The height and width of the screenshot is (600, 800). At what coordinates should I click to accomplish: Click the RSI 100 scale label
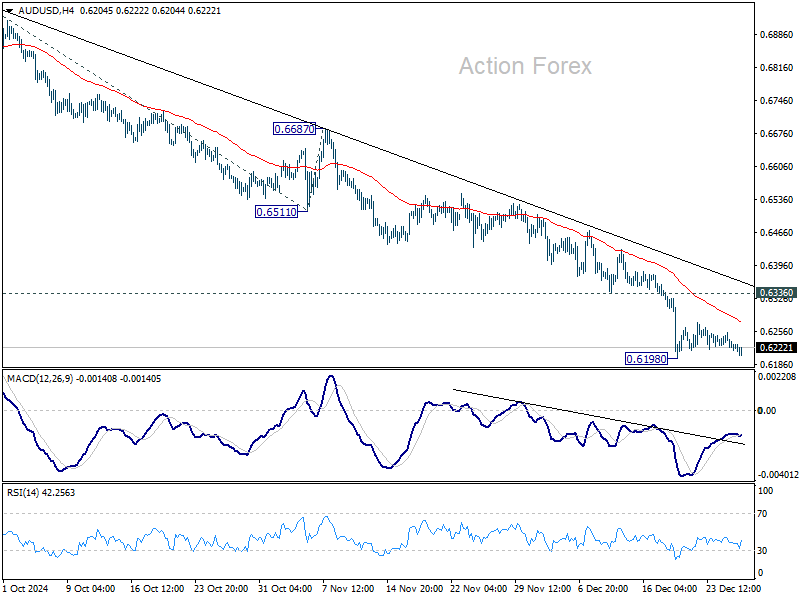[766, 491]
